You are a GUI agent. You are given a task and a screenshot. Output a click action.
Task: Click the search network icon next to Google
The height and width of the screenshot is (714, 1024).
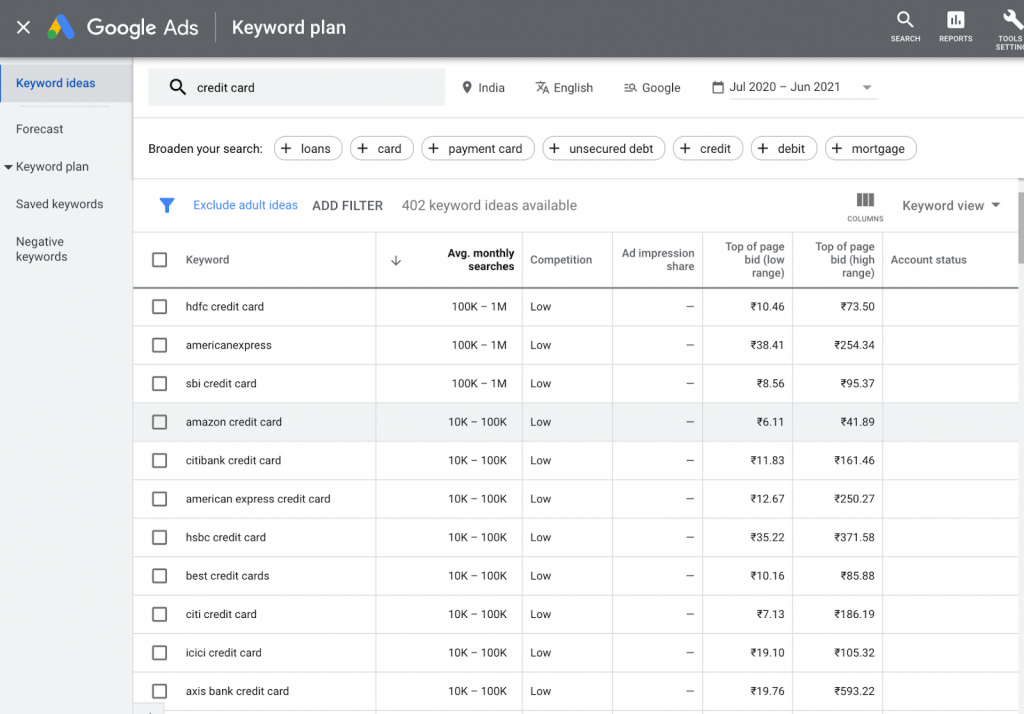[630, 88]
